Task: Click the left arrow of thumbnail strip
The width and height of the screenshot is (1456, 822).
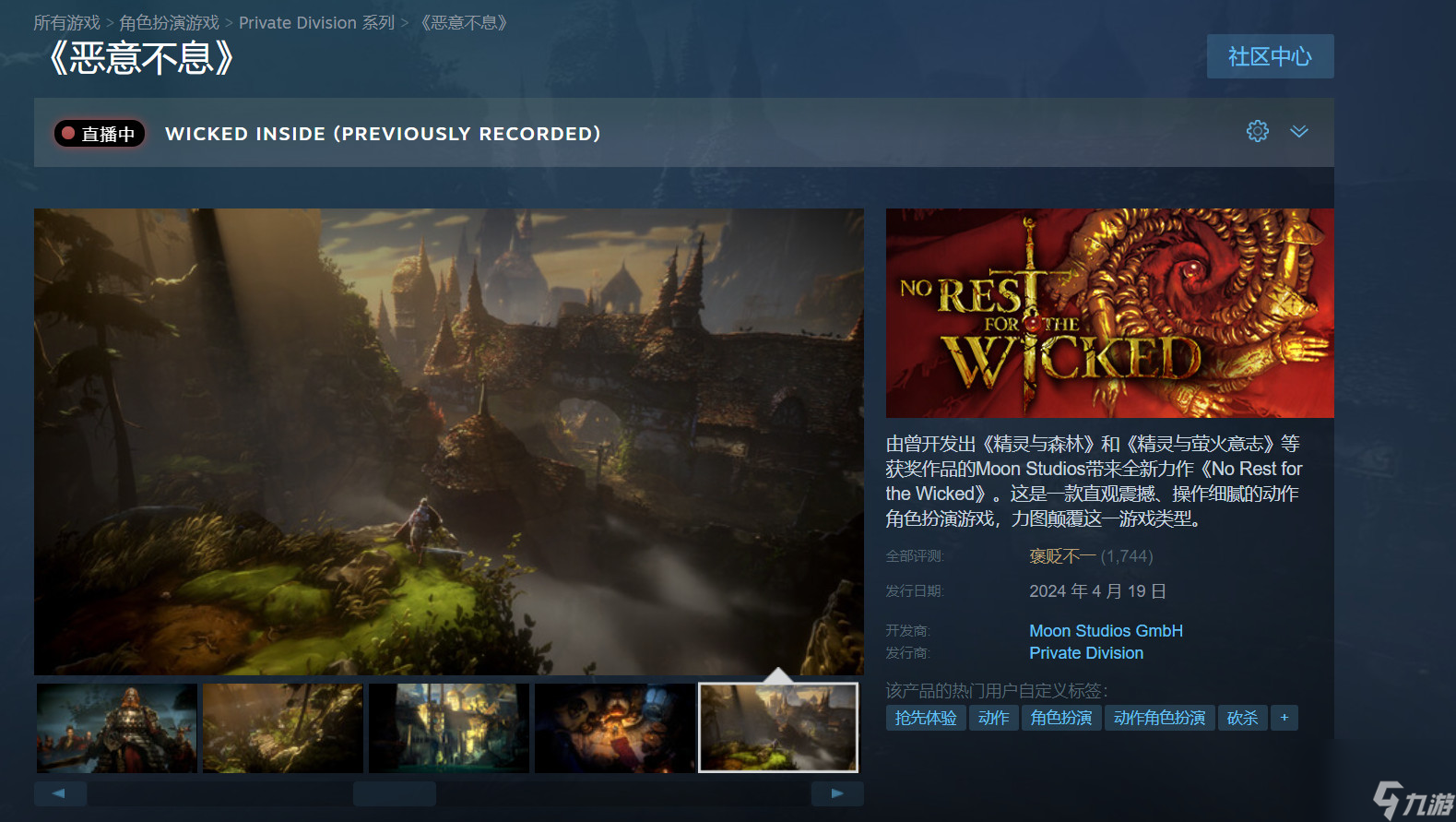Action: click(x=60, y=793)
